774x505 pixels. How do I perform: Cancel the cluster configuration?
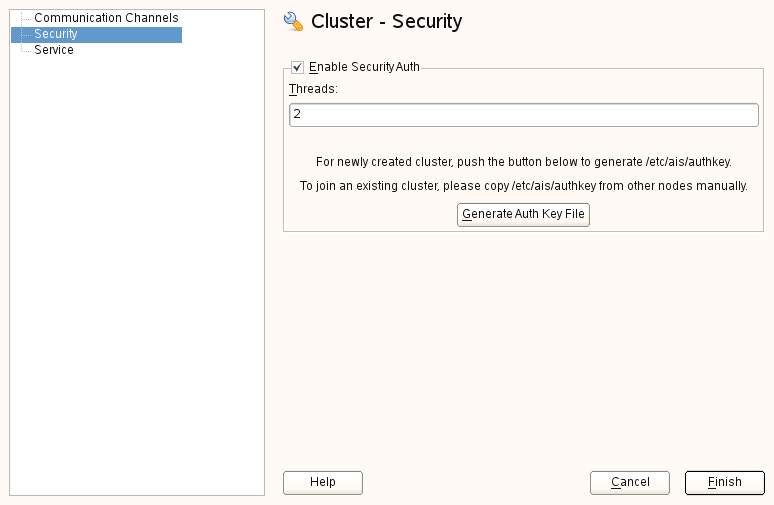tap(630, 482)
